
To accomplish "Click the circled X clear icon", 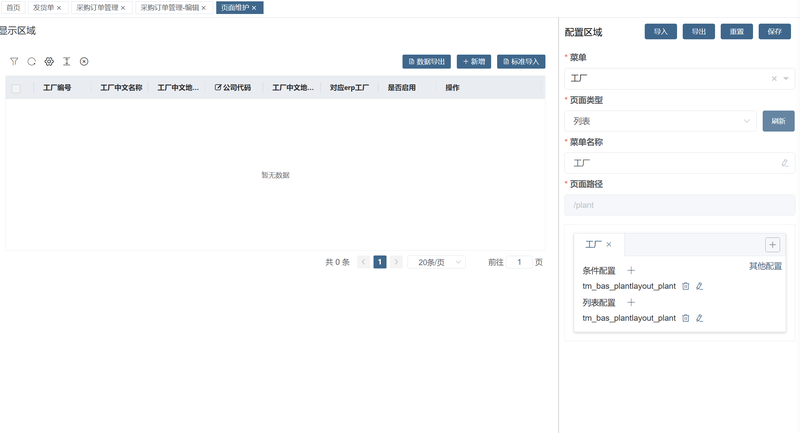I will coord(84,61).
